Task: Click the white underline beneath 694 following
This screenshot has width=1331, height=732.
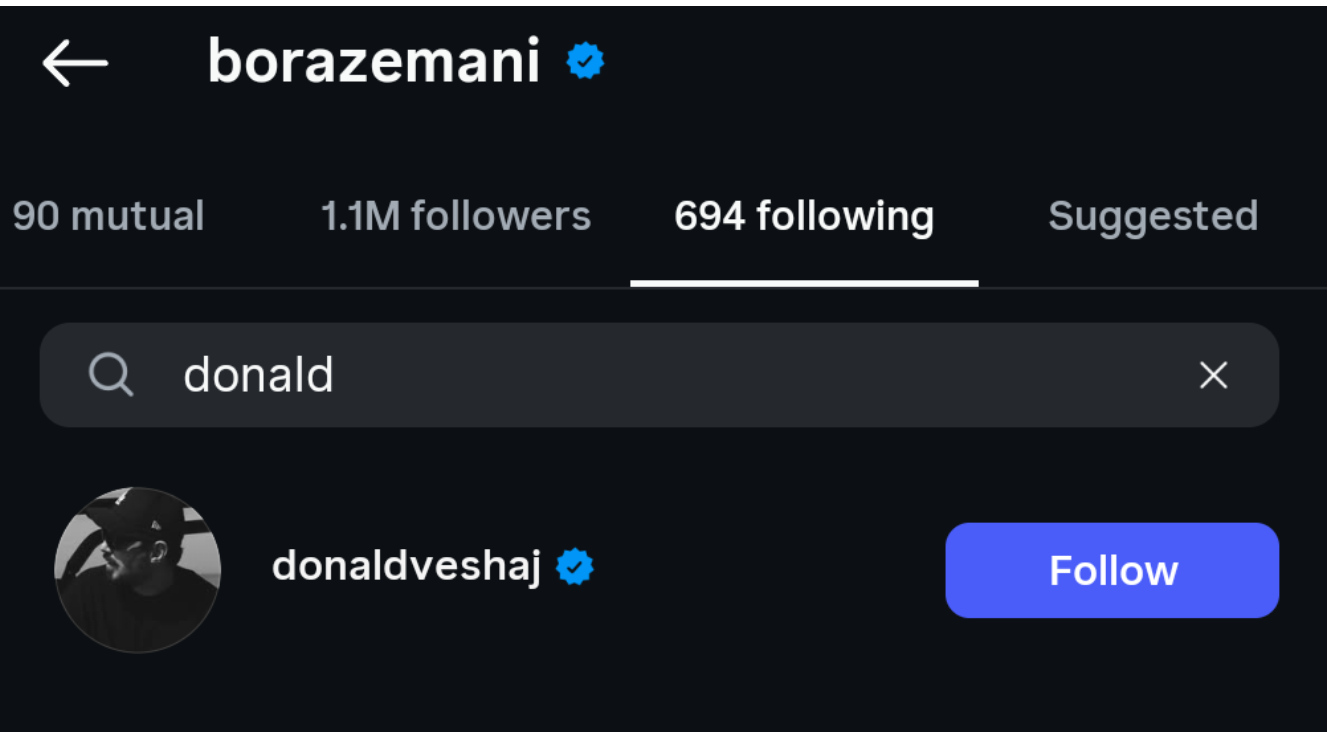Action: click(804, 283)
